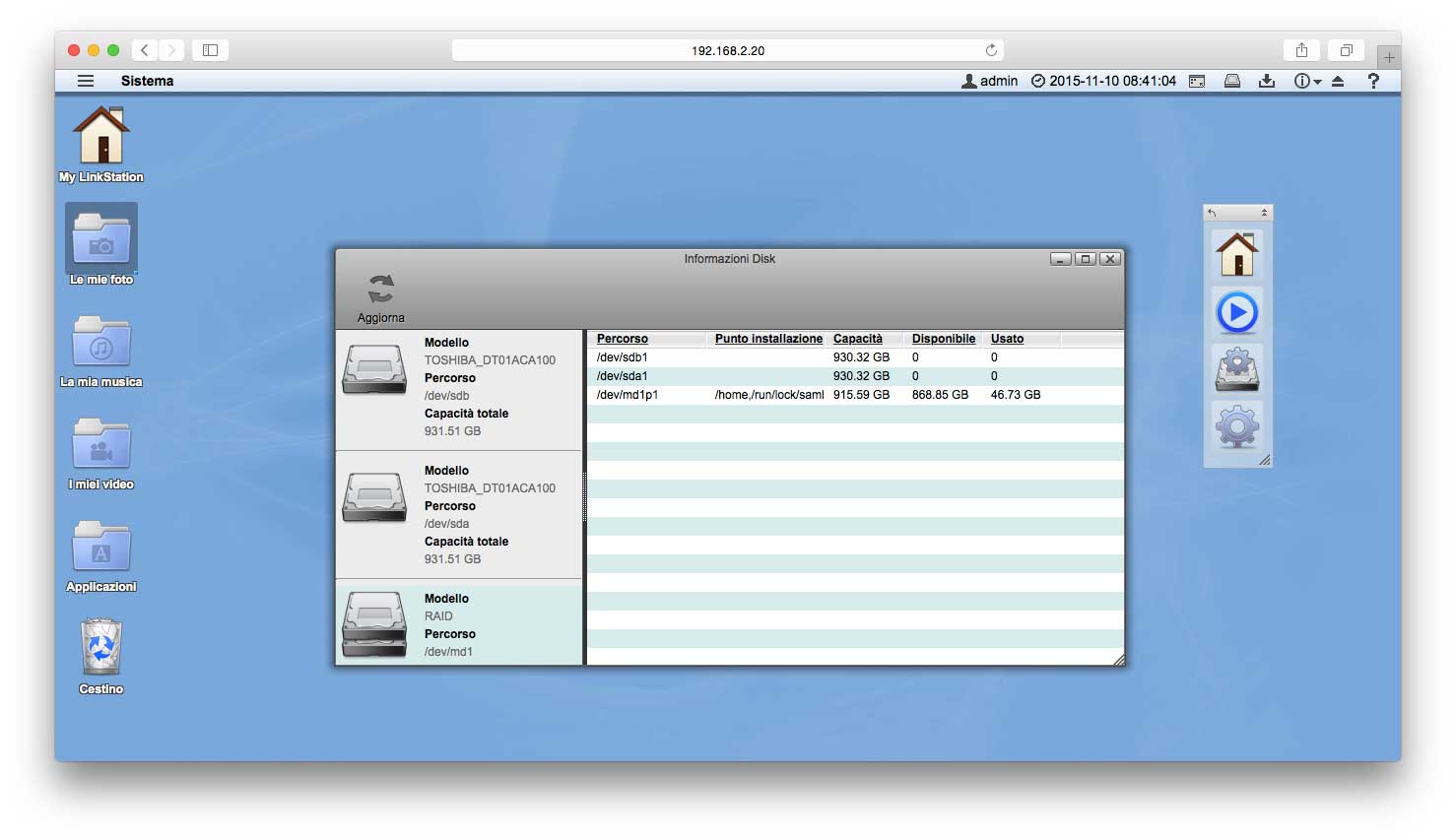1456x840 pixels.
Task: Show all browser tabs
Action: (1346, 50)
